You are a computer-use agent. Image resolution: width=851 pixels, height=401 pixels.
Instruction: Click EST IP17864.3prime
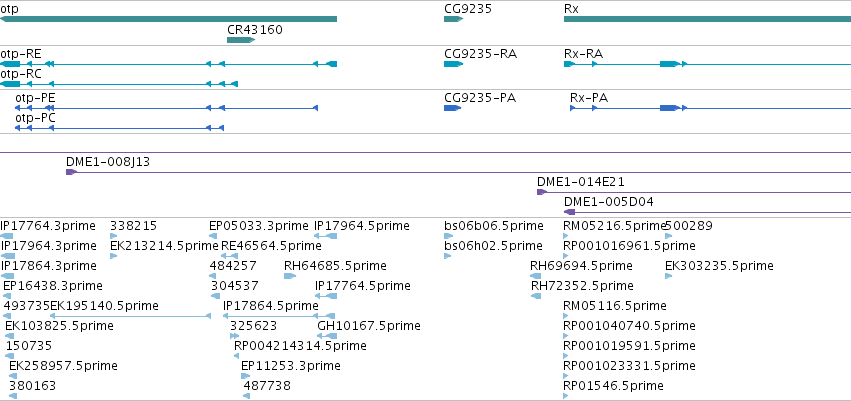click(x=8, y=276)
